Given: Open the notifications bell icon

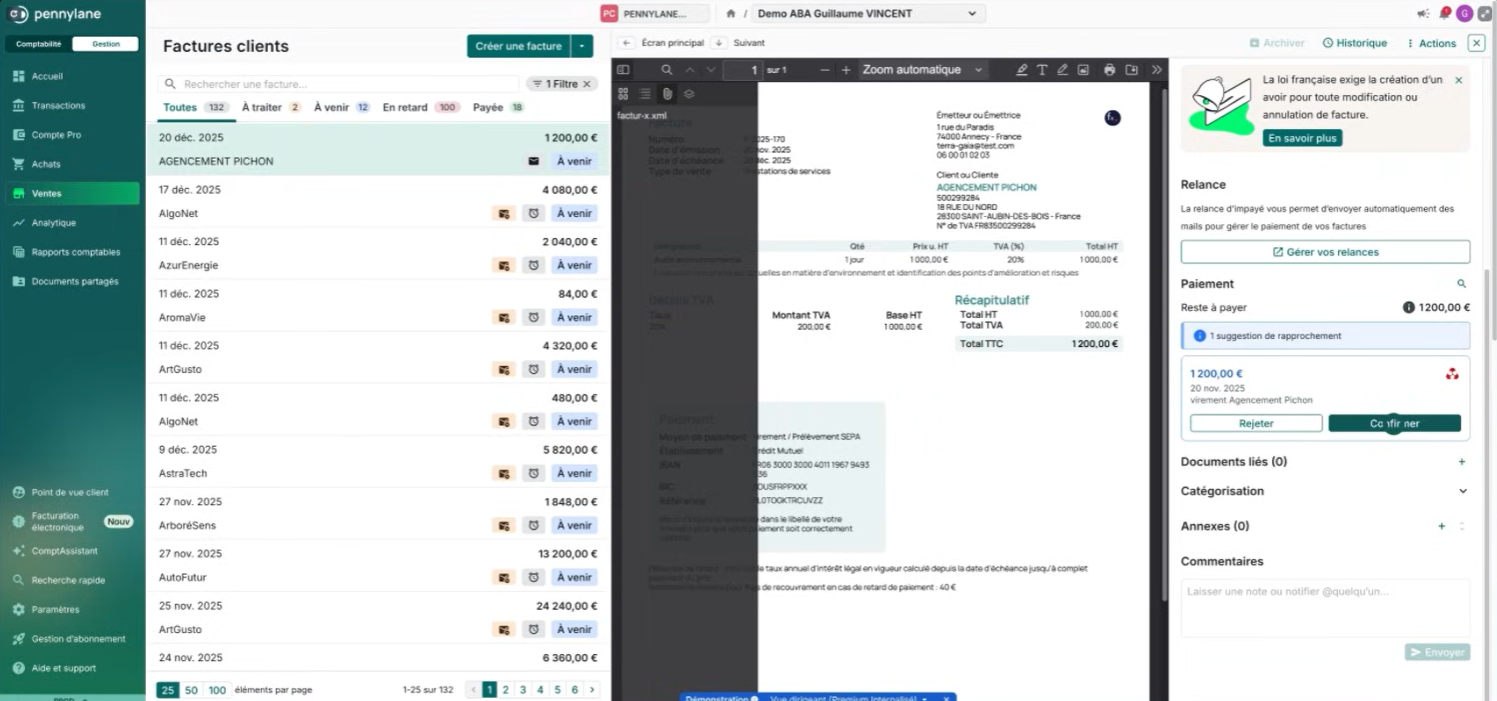Looking at the screenshot, I should 1444,14.
